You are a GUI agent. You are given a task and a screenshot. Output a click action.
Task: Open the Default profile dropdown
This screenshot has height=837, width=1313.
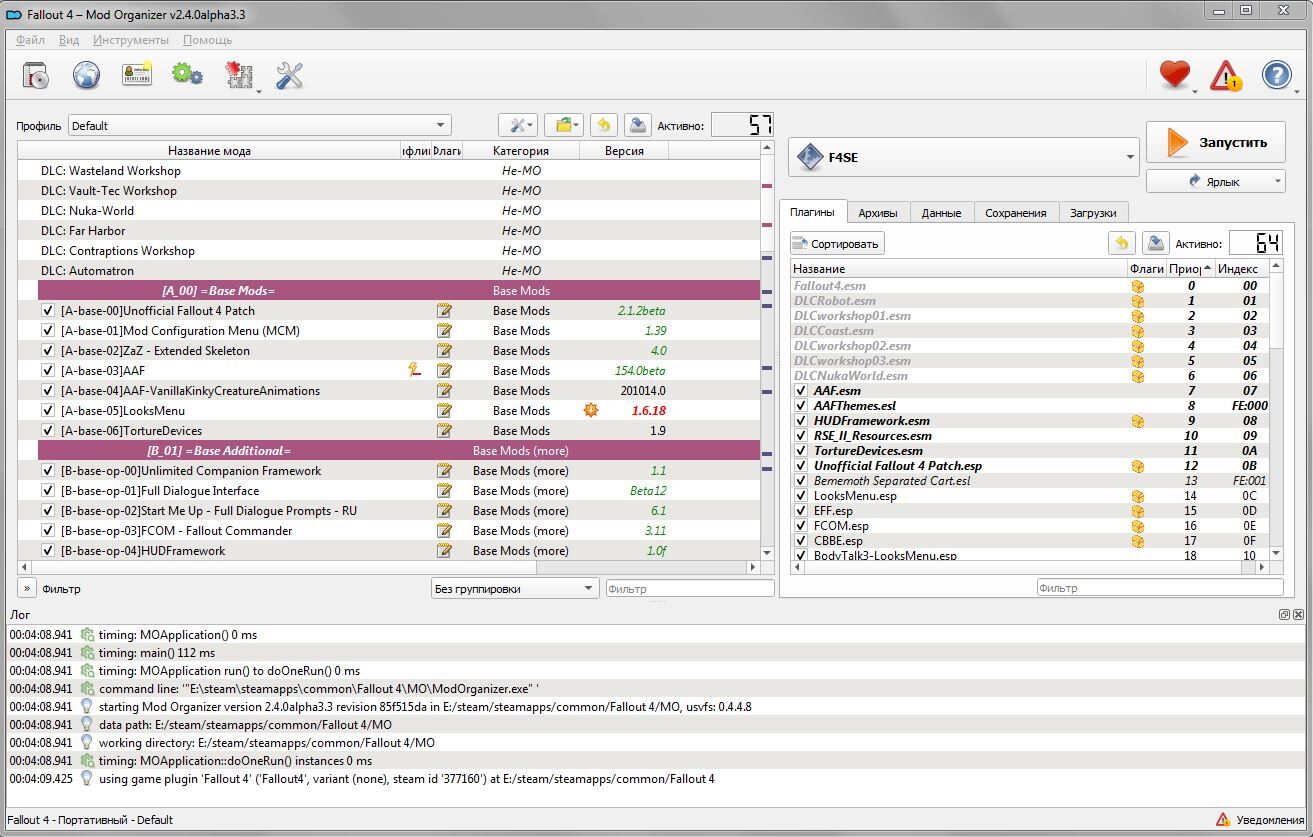(260, 125)
